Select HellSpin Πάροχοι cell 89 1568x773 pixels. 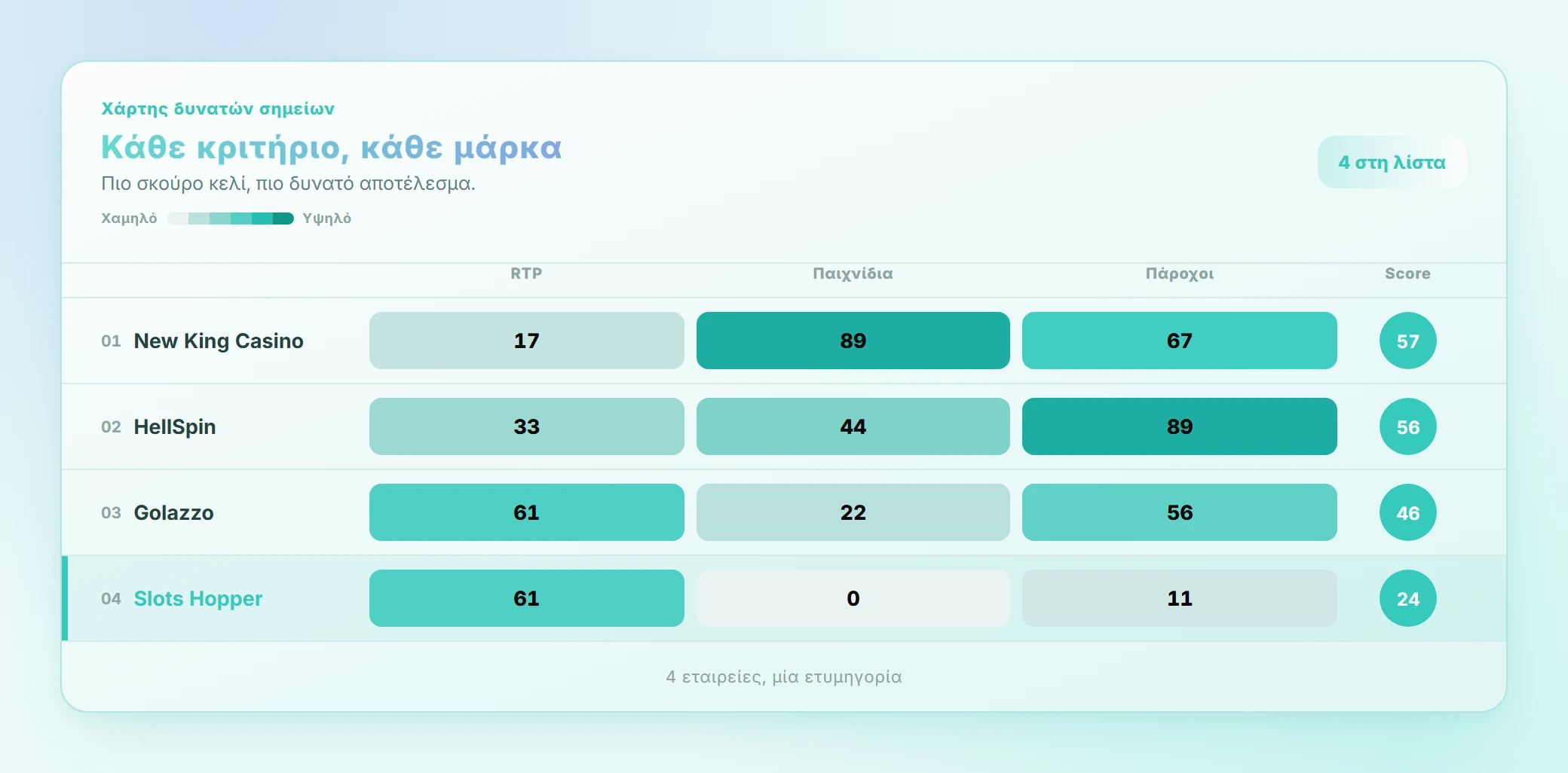point(1180,426)
